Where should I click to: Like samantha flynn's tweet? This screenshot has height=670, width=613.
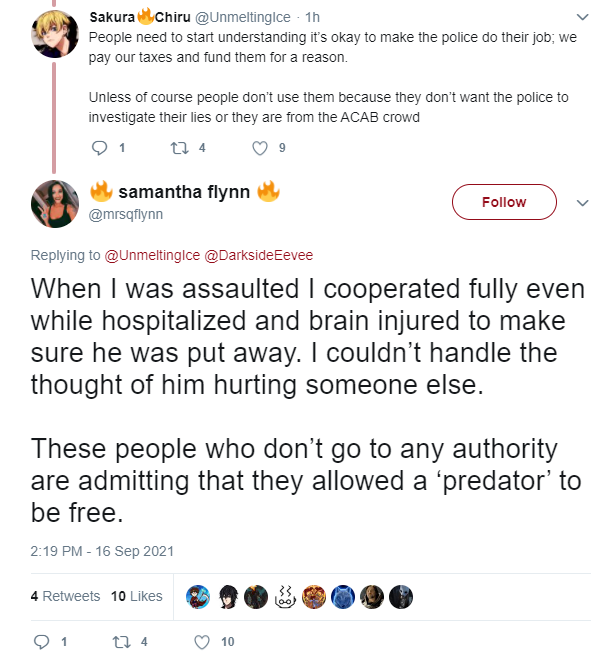click(202, 642)
